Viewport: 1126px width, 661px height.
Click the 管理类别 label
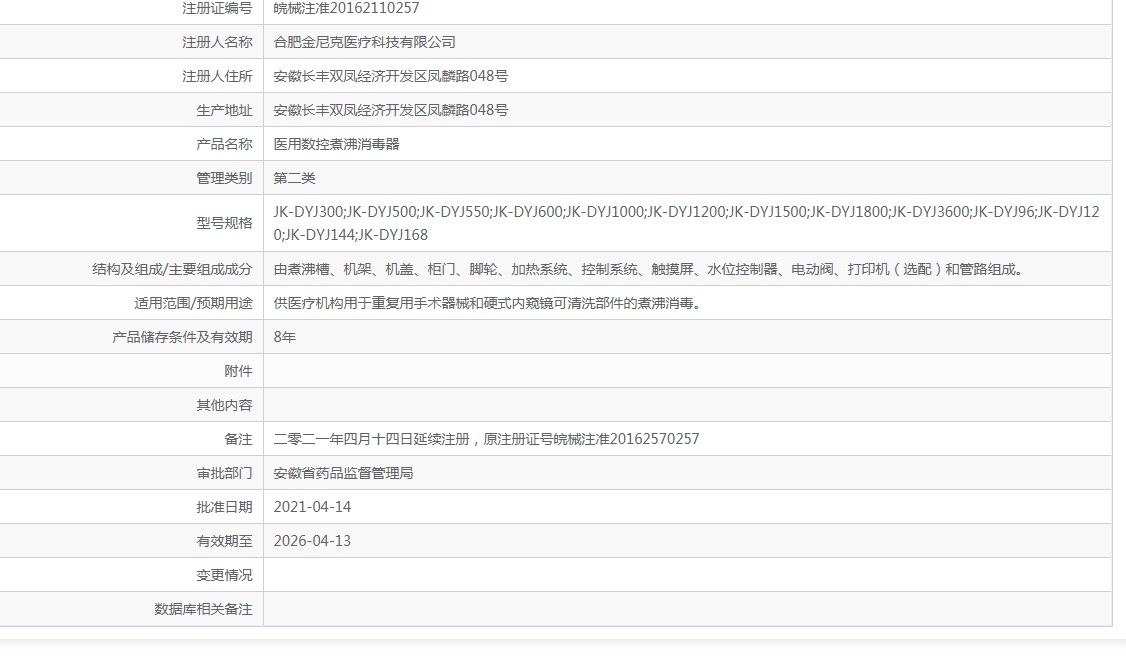pos(224,177)
